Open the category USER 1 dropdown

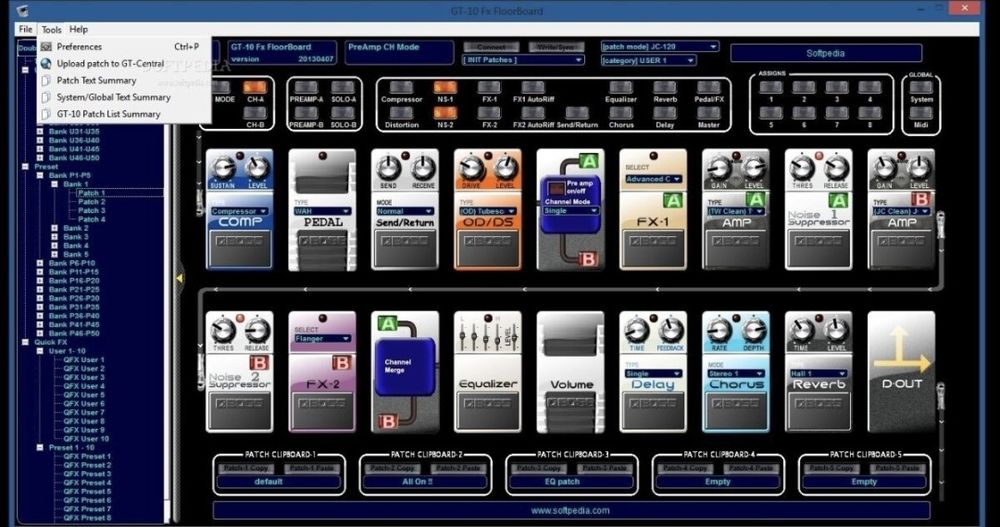648,61
